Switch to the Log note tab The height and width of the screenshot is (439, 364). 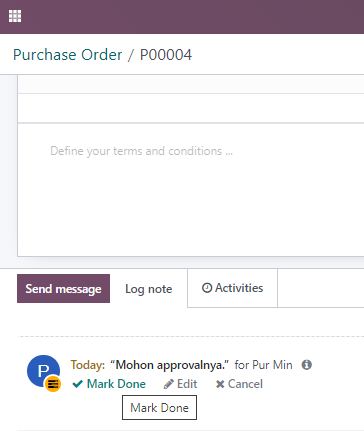[x=149, y=289]
